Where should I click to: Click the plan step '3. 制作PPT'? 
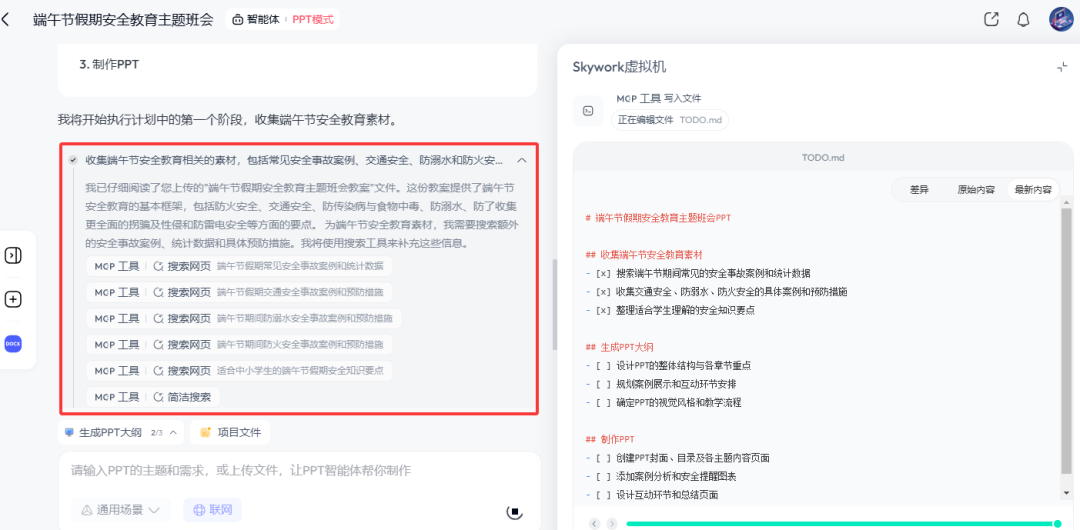point(110,65)
